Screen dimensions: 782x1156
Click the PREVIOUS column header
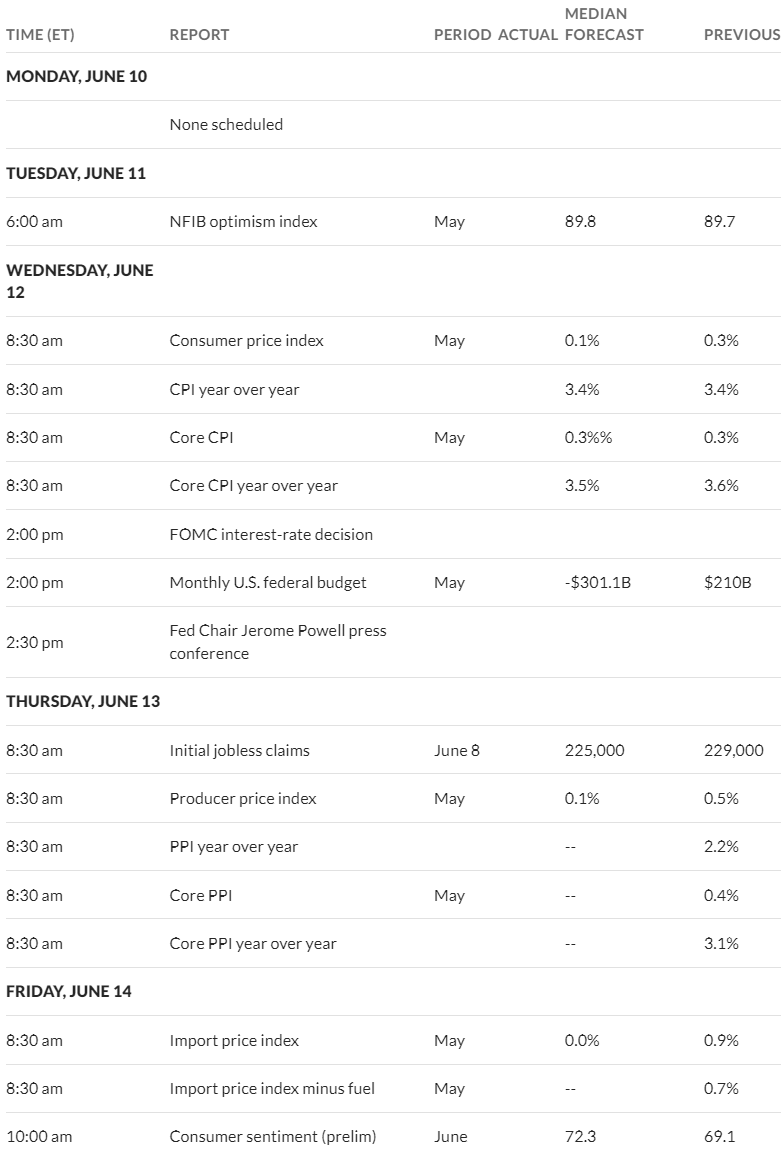point(741,35)
